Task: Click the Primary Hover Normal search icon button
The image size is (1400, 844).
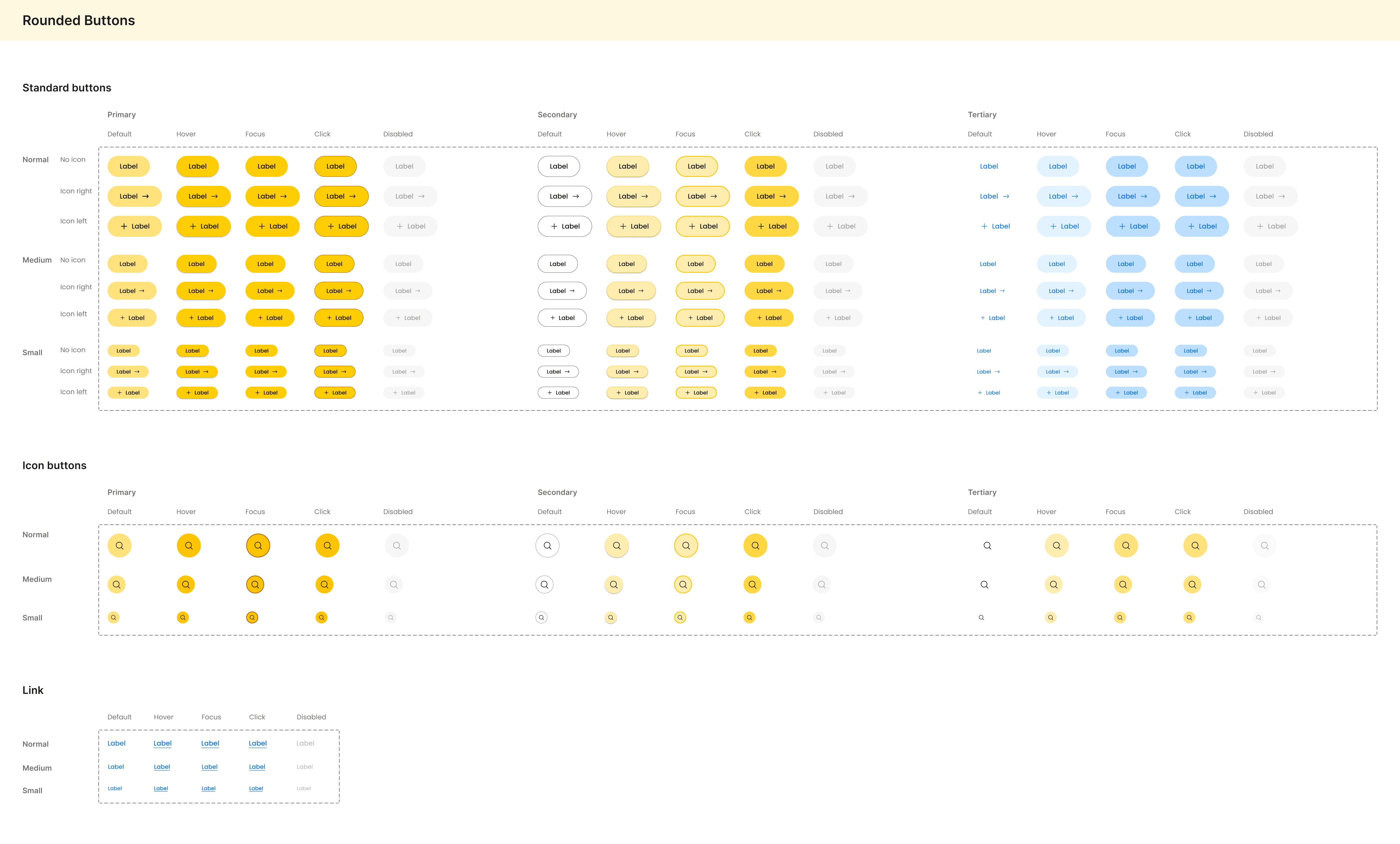Action: pos(189,545)
